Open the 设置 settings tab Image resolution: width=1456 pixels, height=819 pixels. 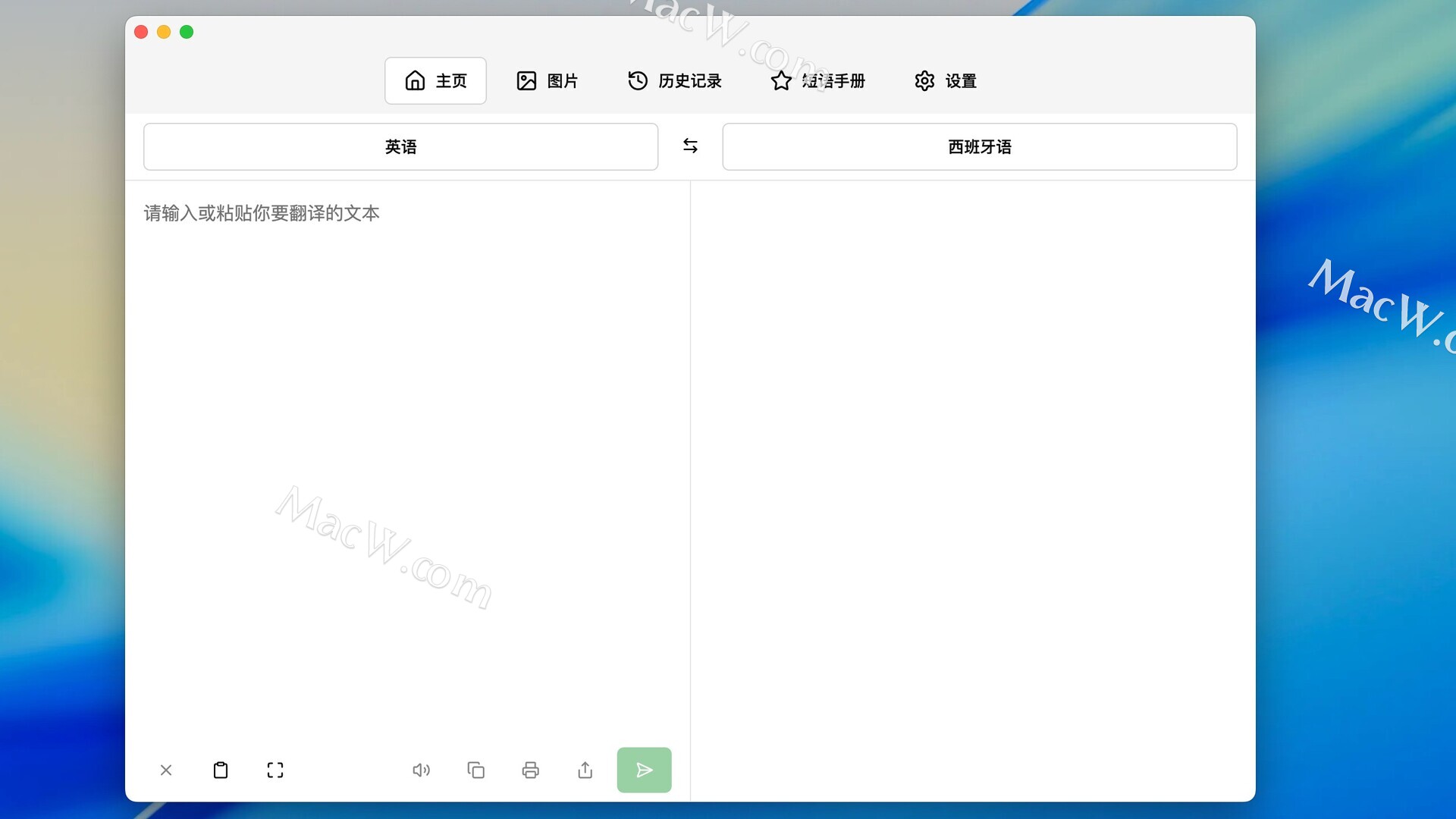tap(945, 80)
